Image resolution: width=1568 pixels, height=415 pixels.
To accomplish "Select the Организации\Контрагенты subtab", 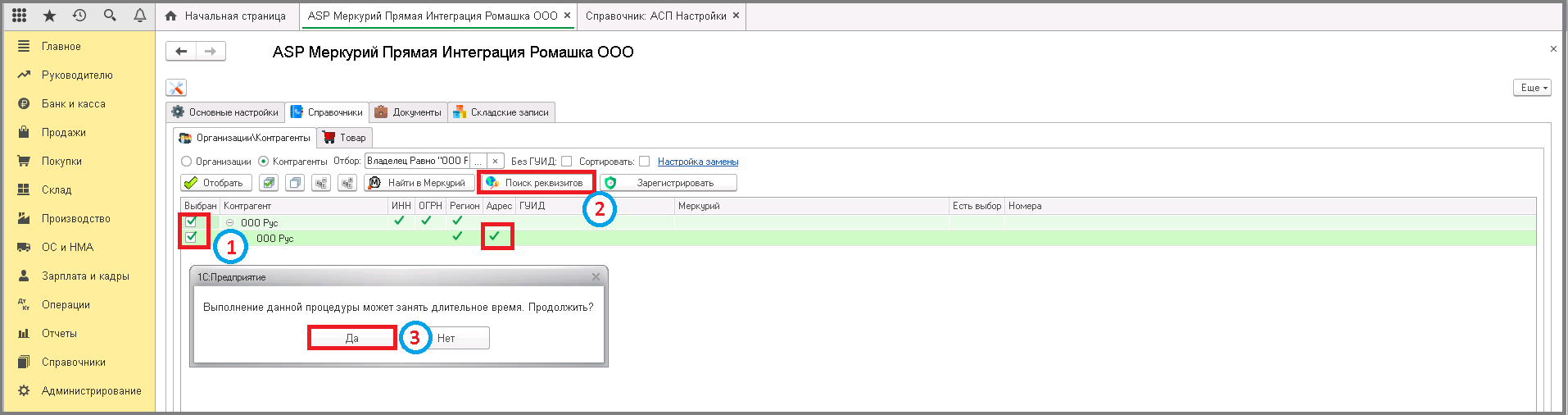I will coord(245,138).
